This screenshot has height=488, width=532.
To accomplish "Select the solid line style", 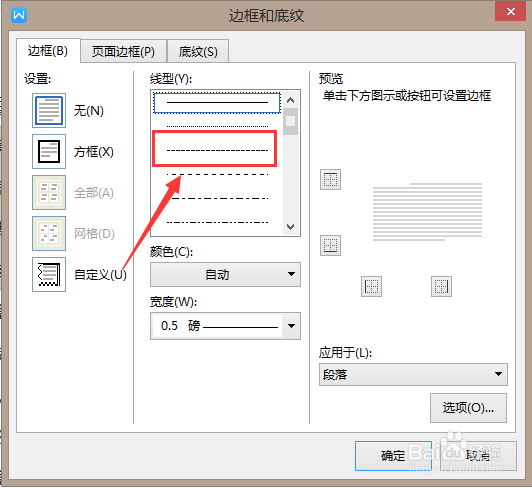I will (x=217, y=102).
